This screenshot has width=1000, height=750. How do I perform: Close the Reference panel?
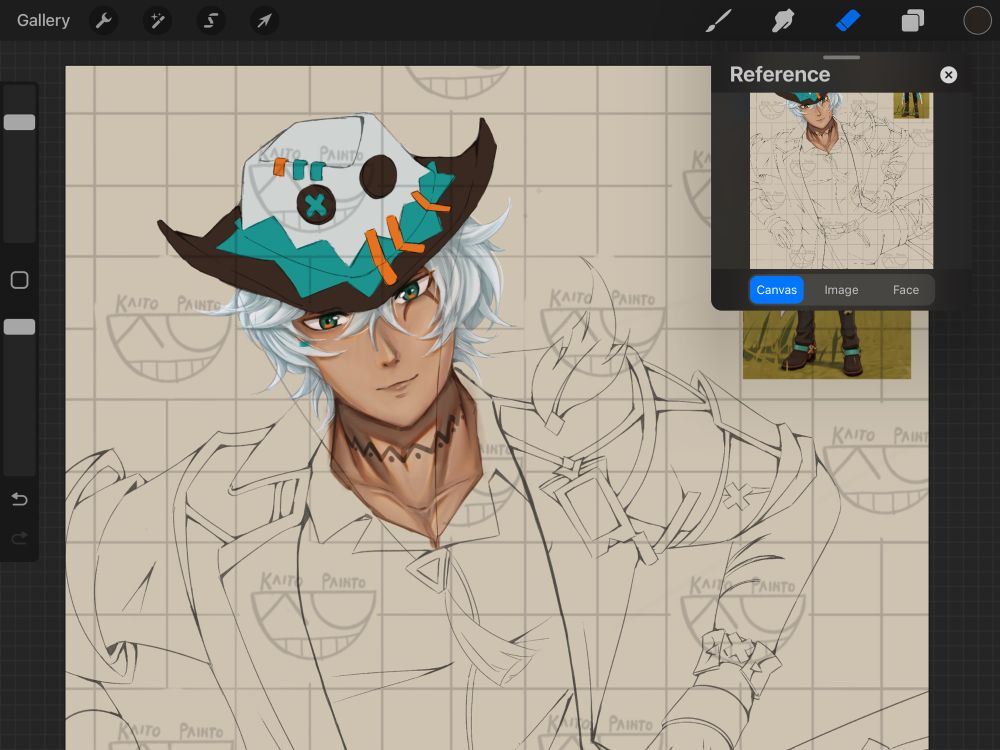tap(948, 75)
